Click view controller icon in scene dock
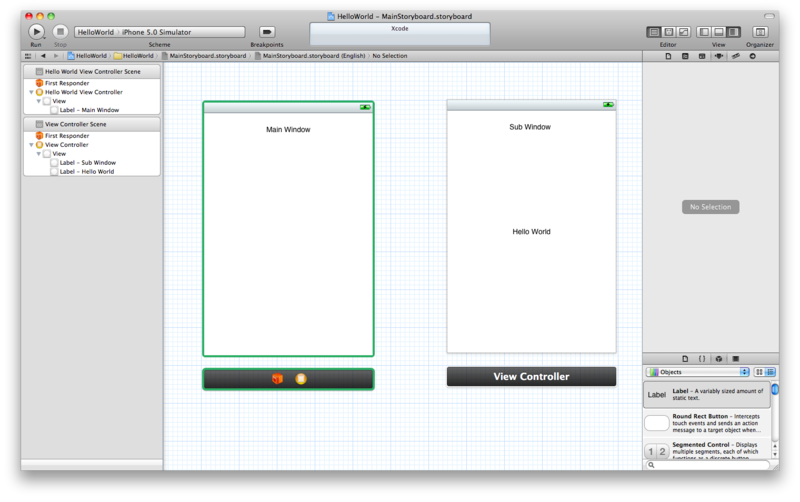The width and height of the screenshot is (800, 502). [301, 379]
